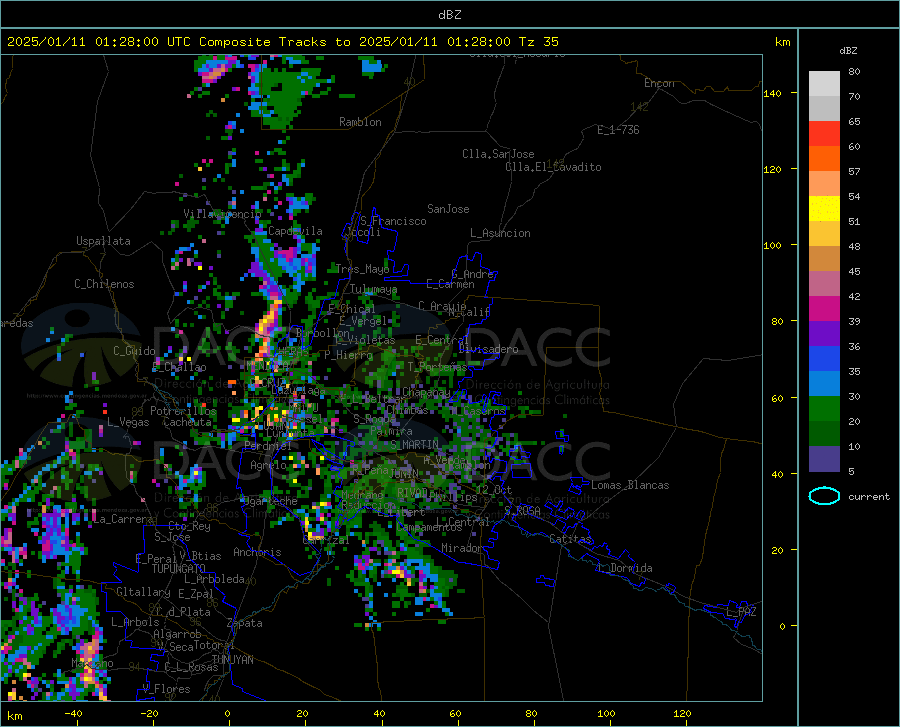This screenshot has width=900, height=727.
Task: Pick the dark orange swatch between 60 and 57
Action: (x=824, y=158)
